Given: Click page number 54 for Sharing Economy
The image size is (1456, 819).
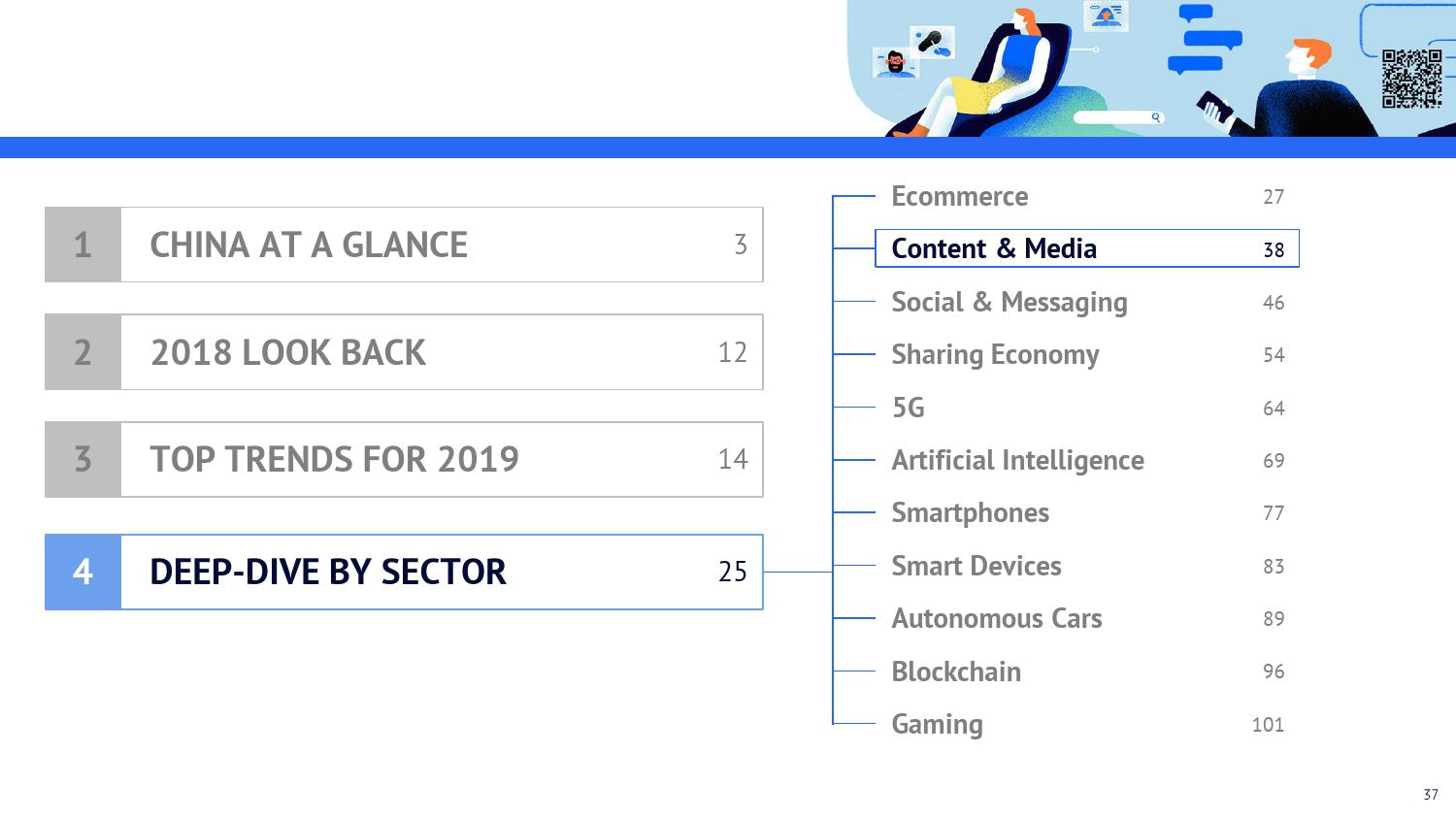Looking at the screenshot, I should coord(1274,355).
